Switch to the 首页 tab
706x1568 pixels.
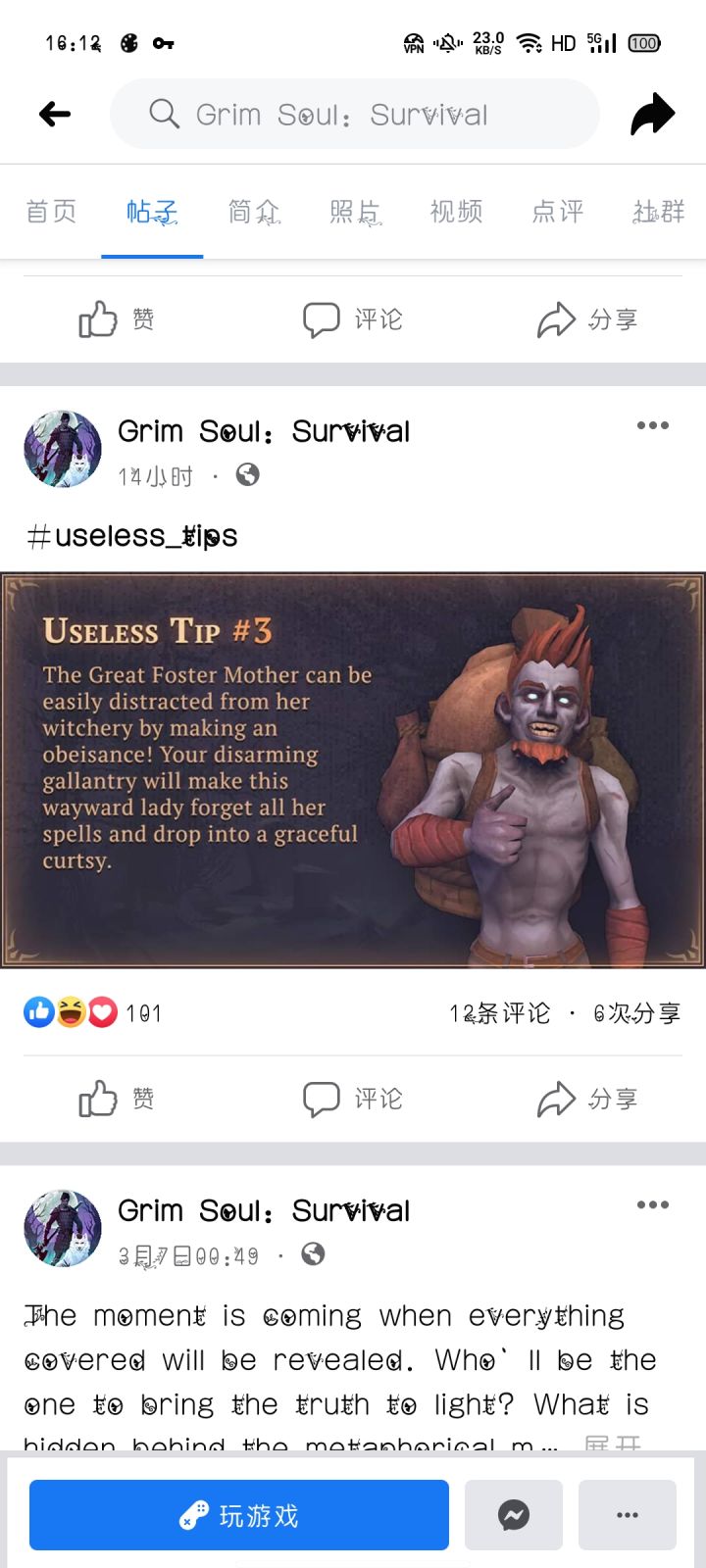[51, 212]
